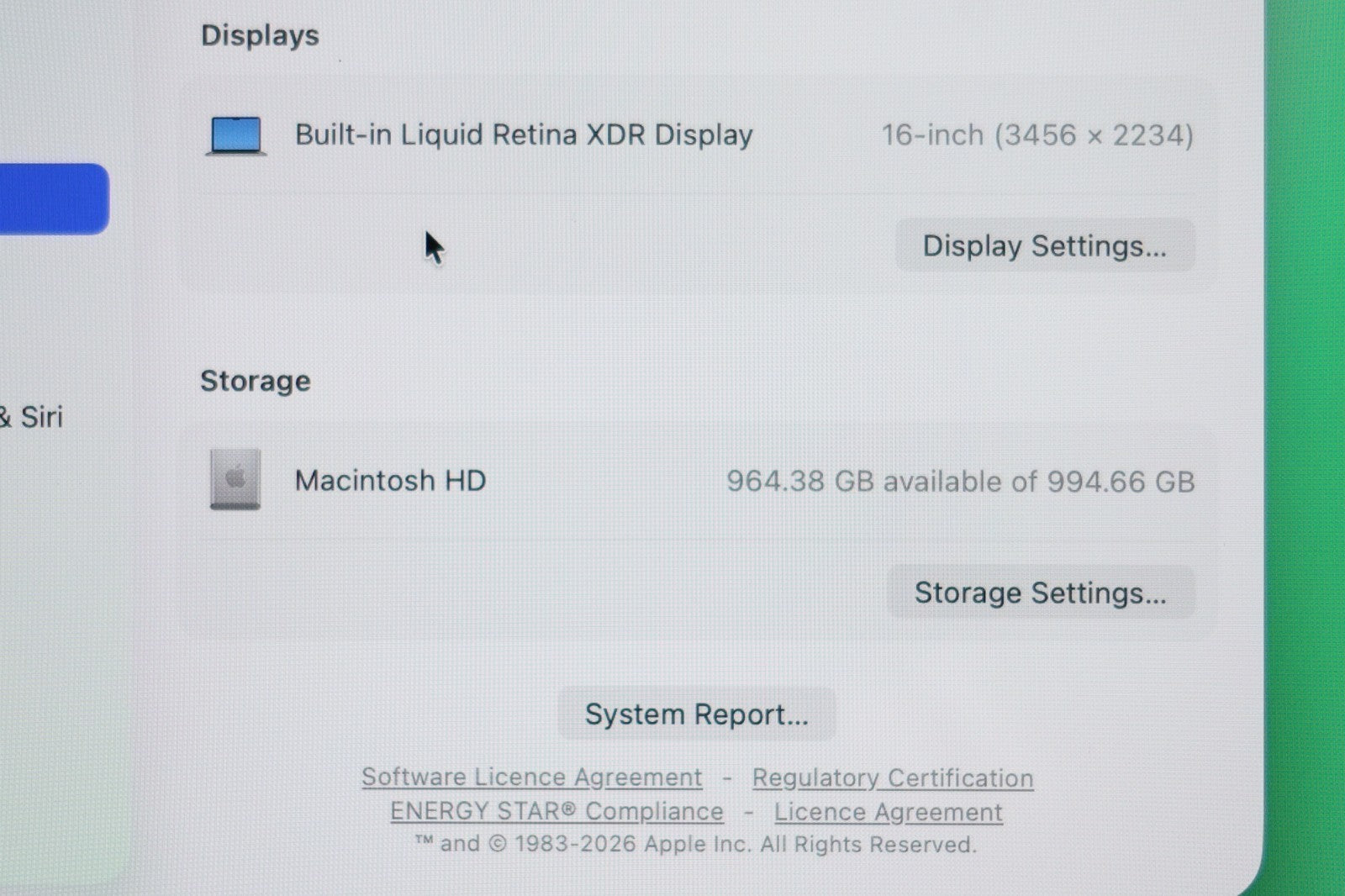
Task: Click the 964.38 GB available storage text
Action: (961, 482)
